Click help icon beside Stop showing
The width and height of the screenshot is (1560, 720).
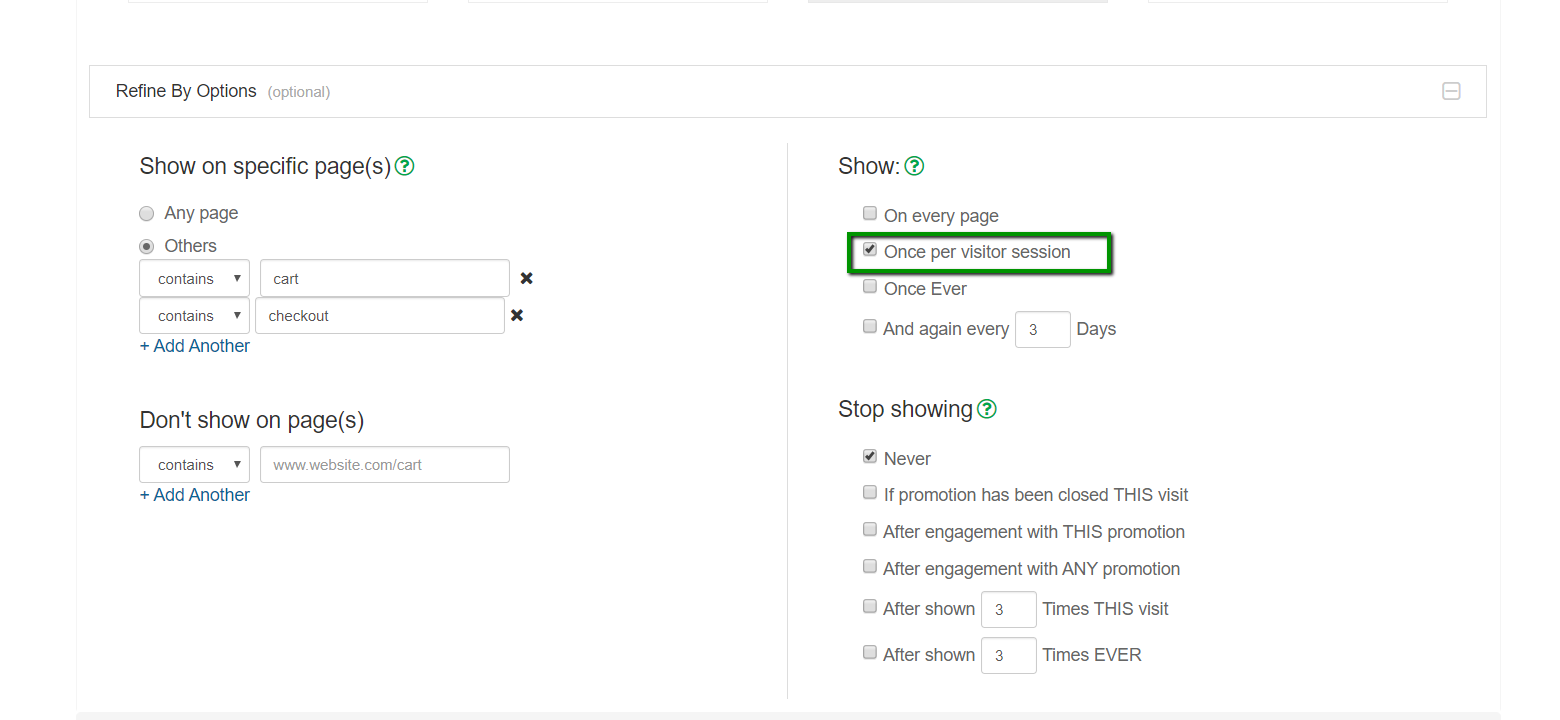point(987,409)
